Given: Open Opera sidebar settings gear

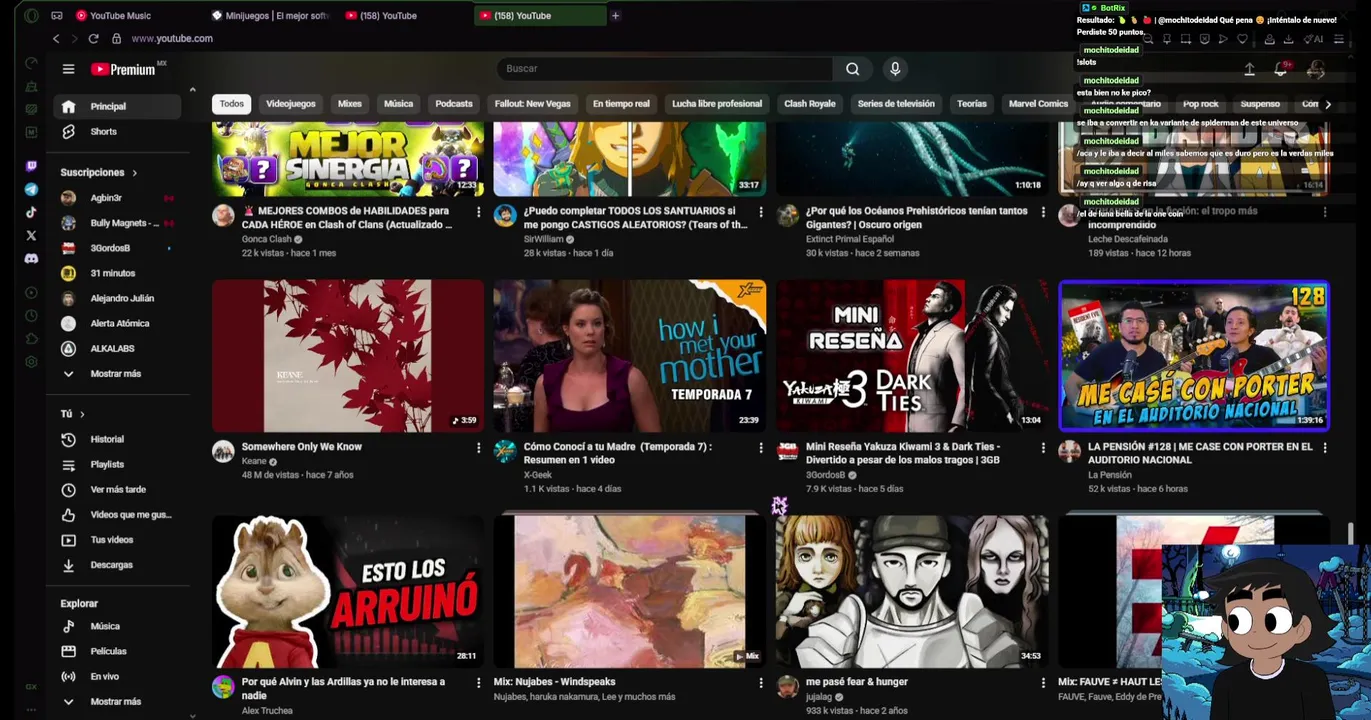Looking at the screenshot, I should (x=31, y=362).
